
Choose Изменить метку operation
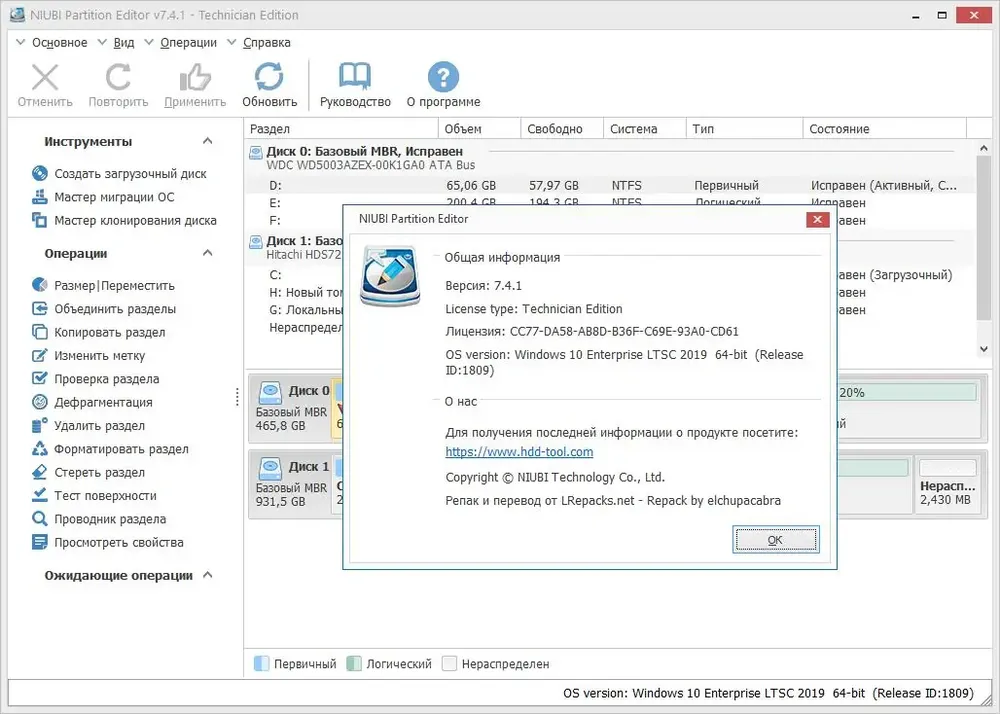pyautogui.click(x=88, y=356)
